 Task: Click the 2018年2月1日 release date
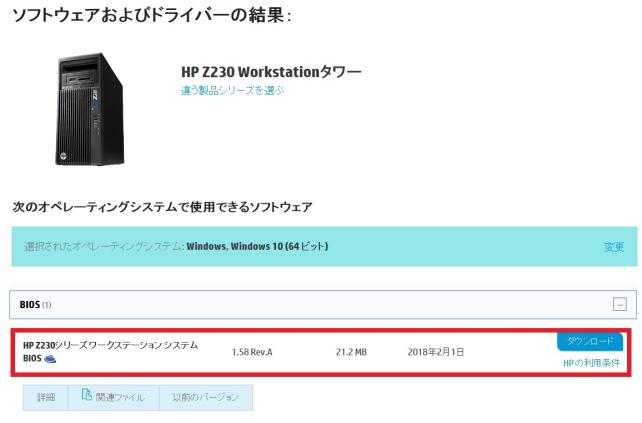pyautogui.click(x=436, y=352)
